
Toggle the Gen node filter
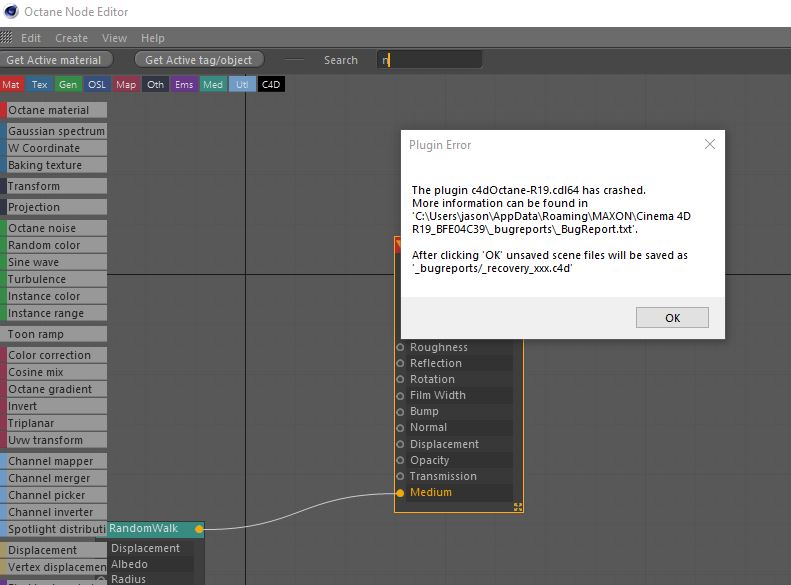click(68, 85)
